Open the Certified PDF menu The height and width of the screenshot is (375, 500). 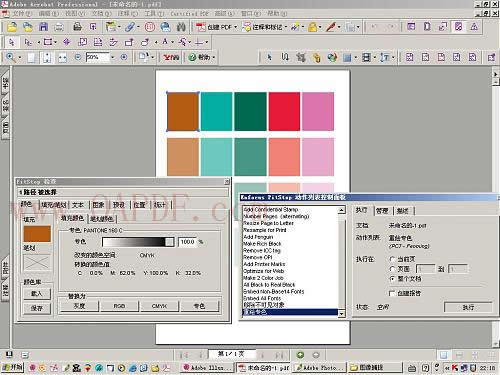click(x=189, y=14)
